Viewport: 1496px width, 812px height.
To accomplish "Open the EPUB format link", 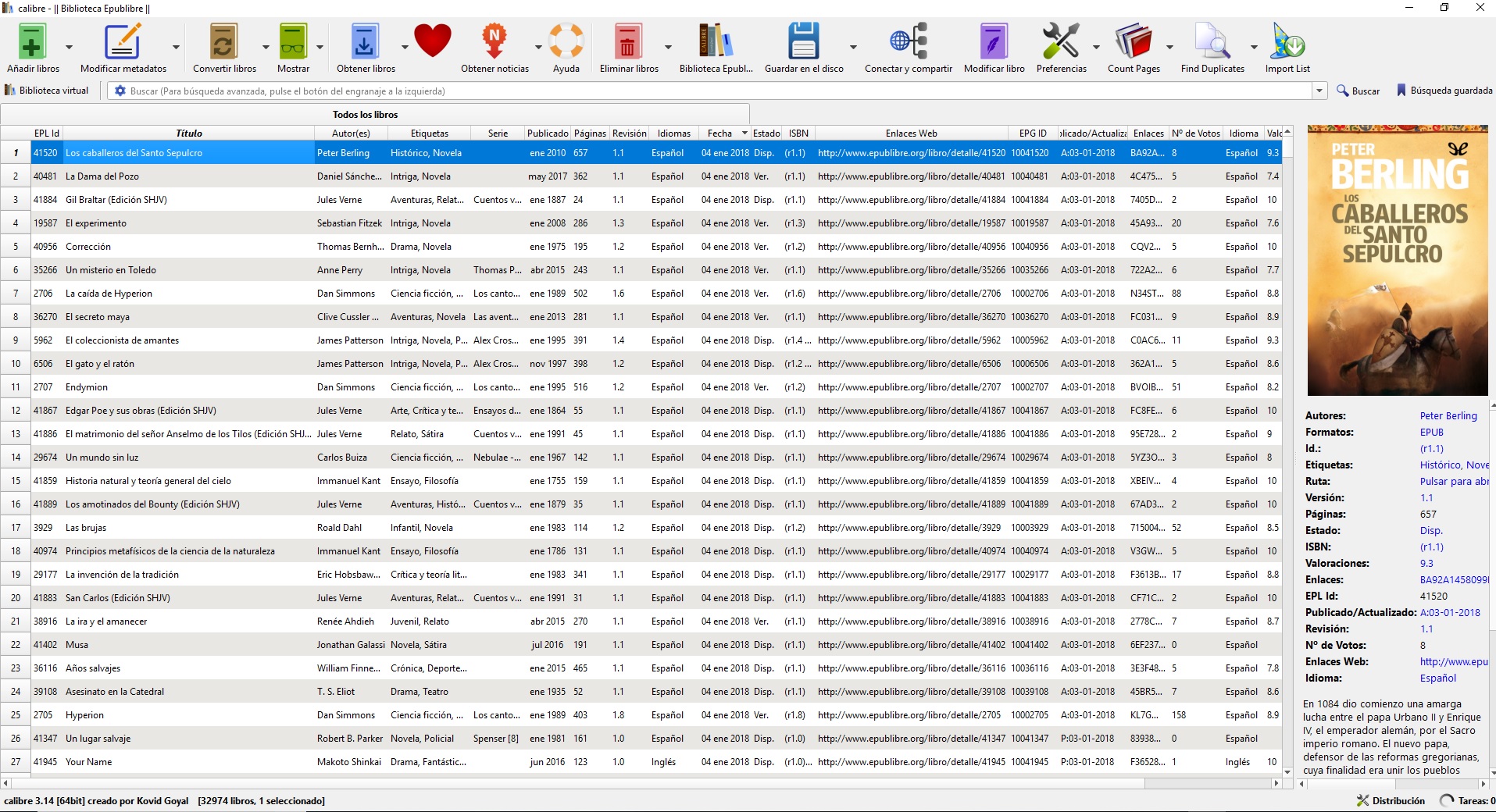I will pos(1432,433).
